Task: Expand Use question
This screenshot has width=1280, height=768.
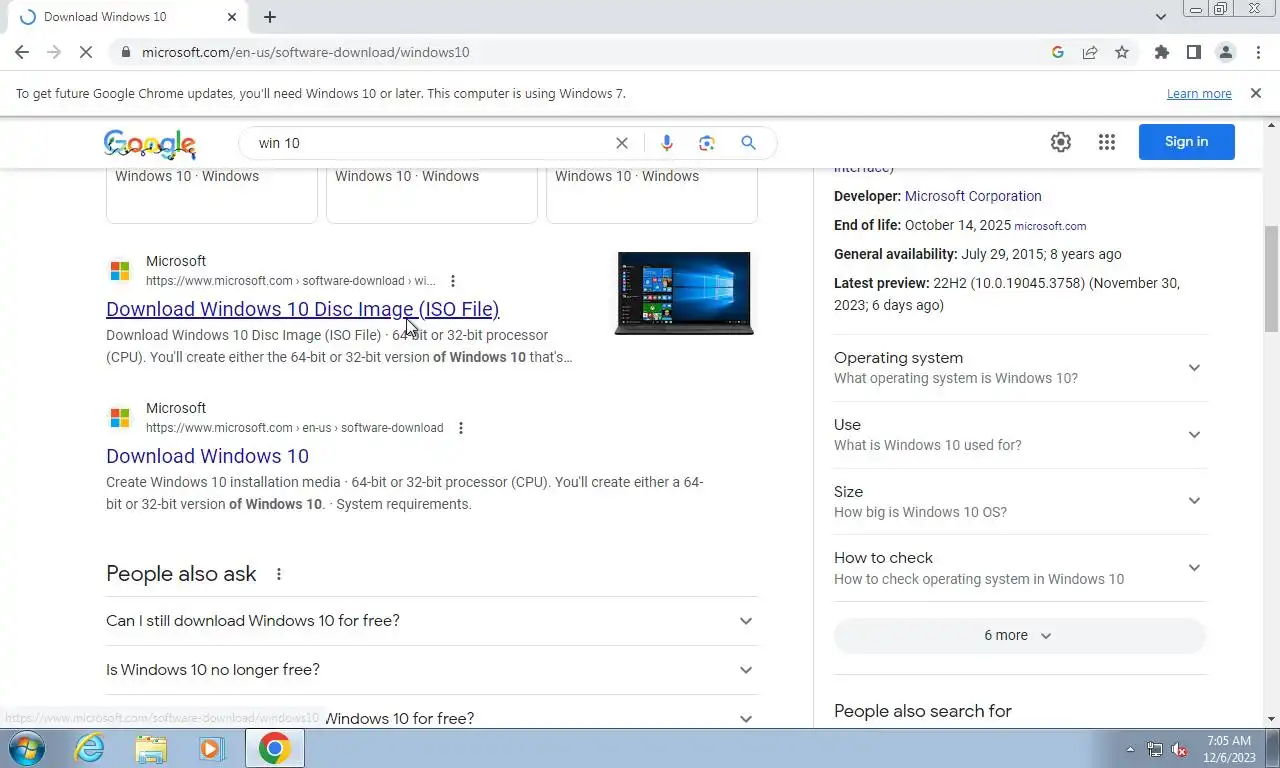Action: click(1020, 435)
